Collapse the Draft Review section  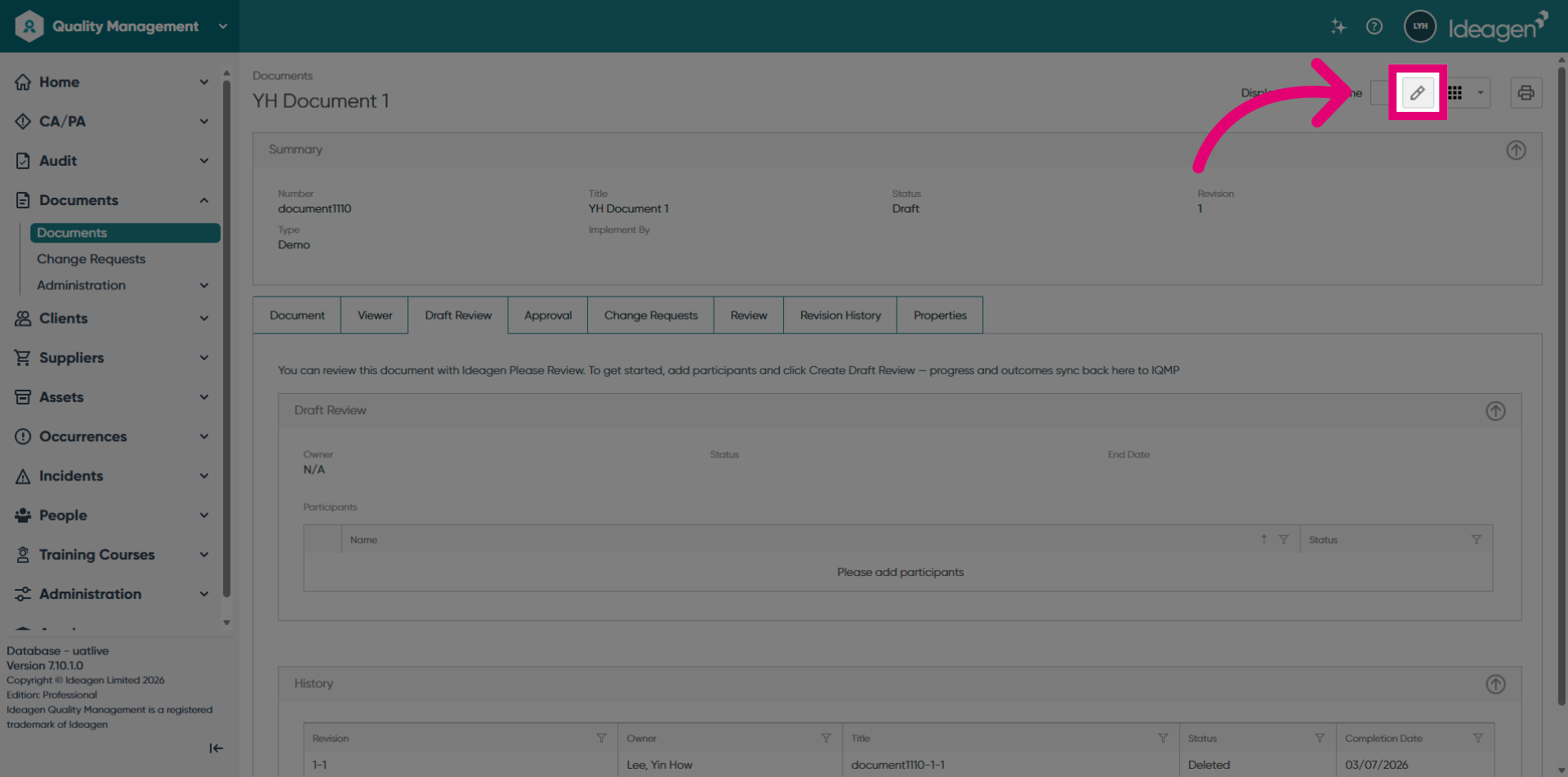coord(1495,411)
